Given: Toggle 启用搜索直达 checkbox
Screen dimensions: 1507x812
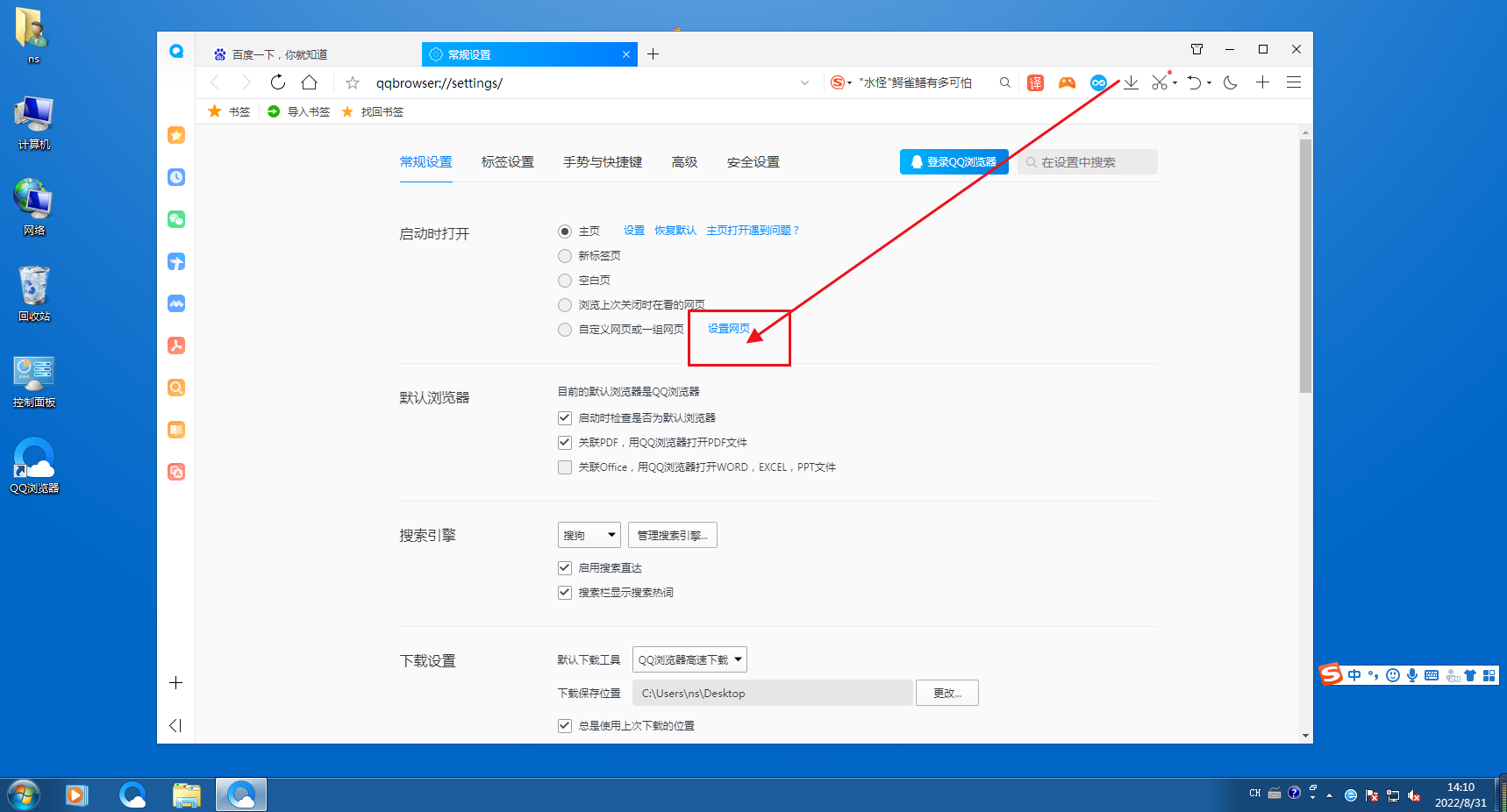Looking at the screenshot, I should pyautogui.click(x=565, y=568).
